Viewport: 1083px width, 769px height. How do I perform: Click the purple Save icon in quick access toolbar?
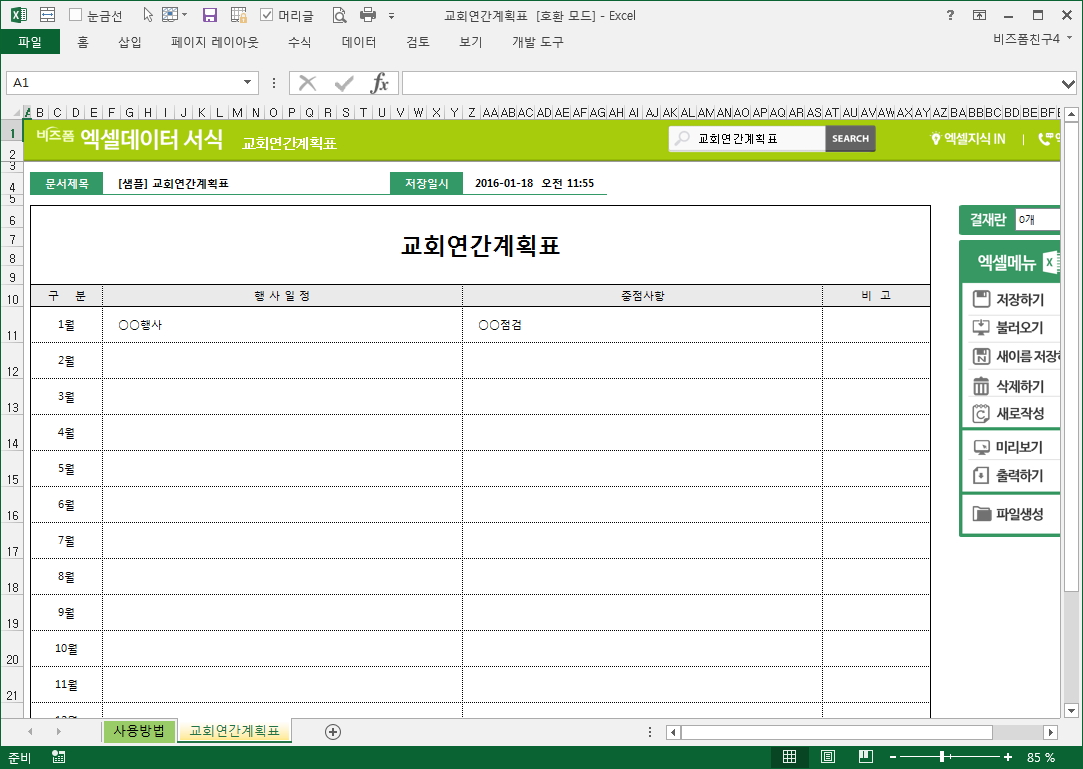pos(210,15)
